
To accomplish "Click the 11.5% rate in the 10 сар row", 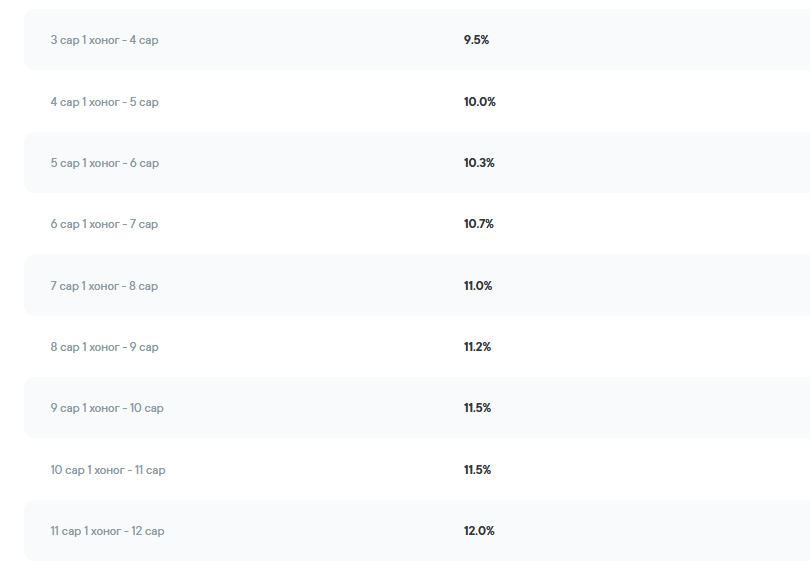I will 477,470.
